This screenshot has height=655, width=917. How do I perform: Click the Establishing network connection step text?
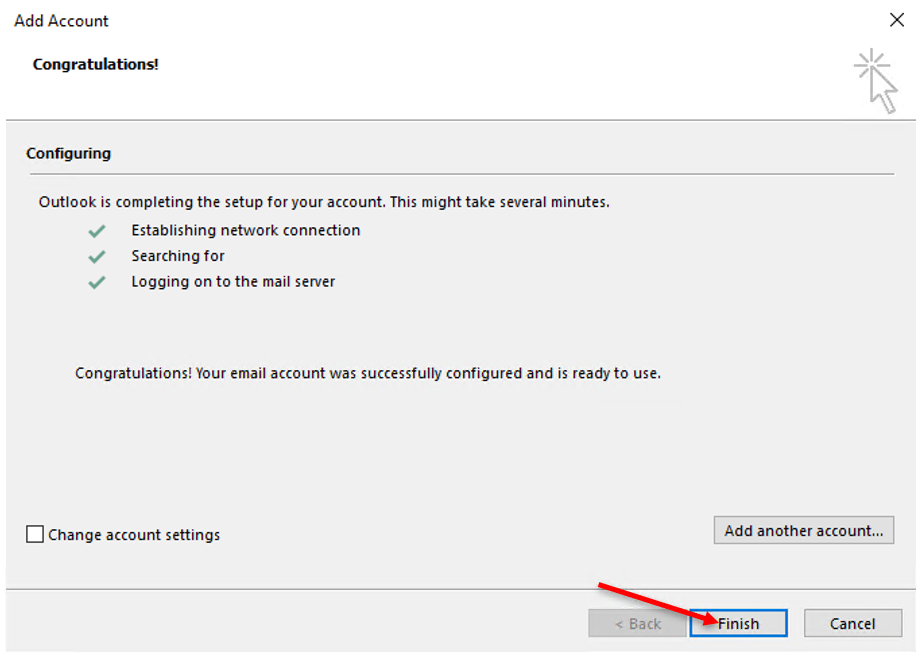(245, 231)
